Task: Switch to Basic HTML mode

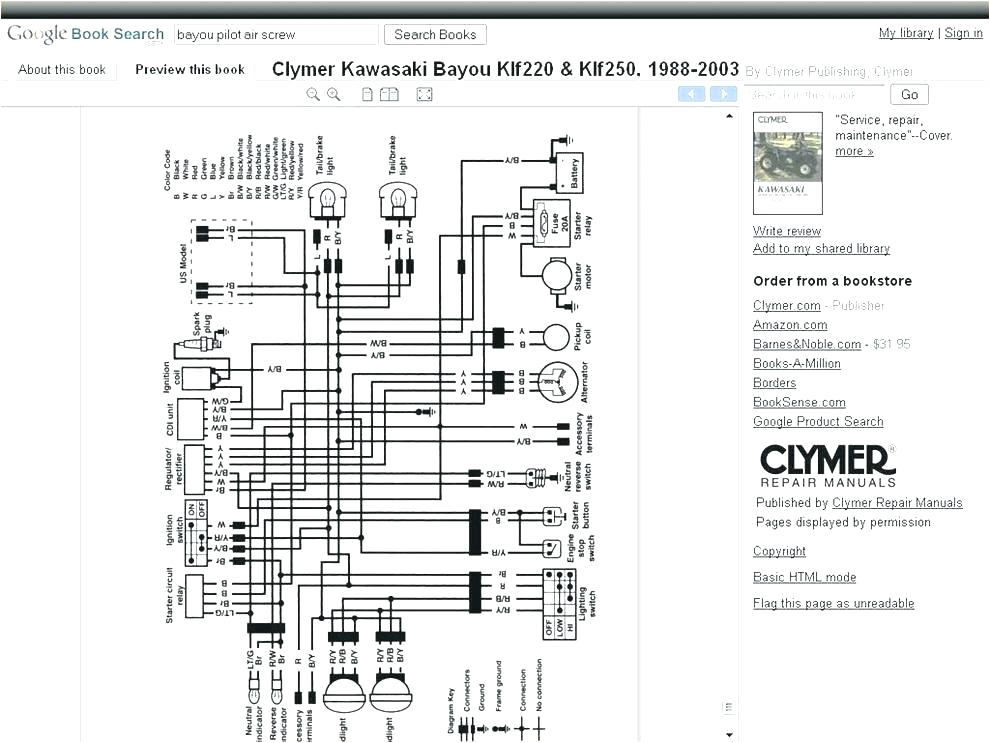Action: (804, 576)
